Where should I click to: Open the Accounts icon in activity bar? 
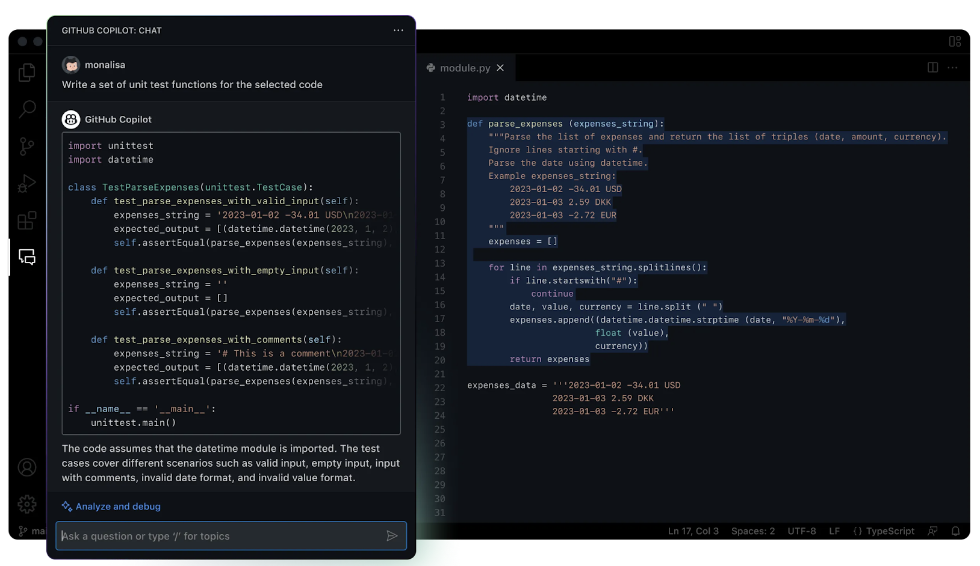tap(27, 467)
